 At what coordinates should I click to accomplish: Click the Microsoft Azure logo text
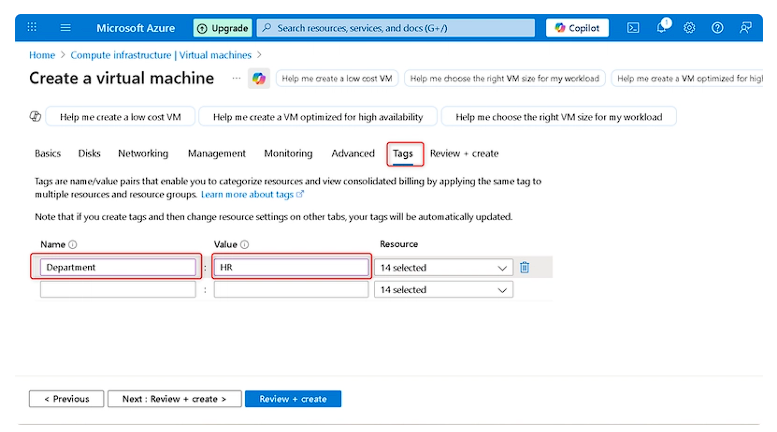coord(135,28)
